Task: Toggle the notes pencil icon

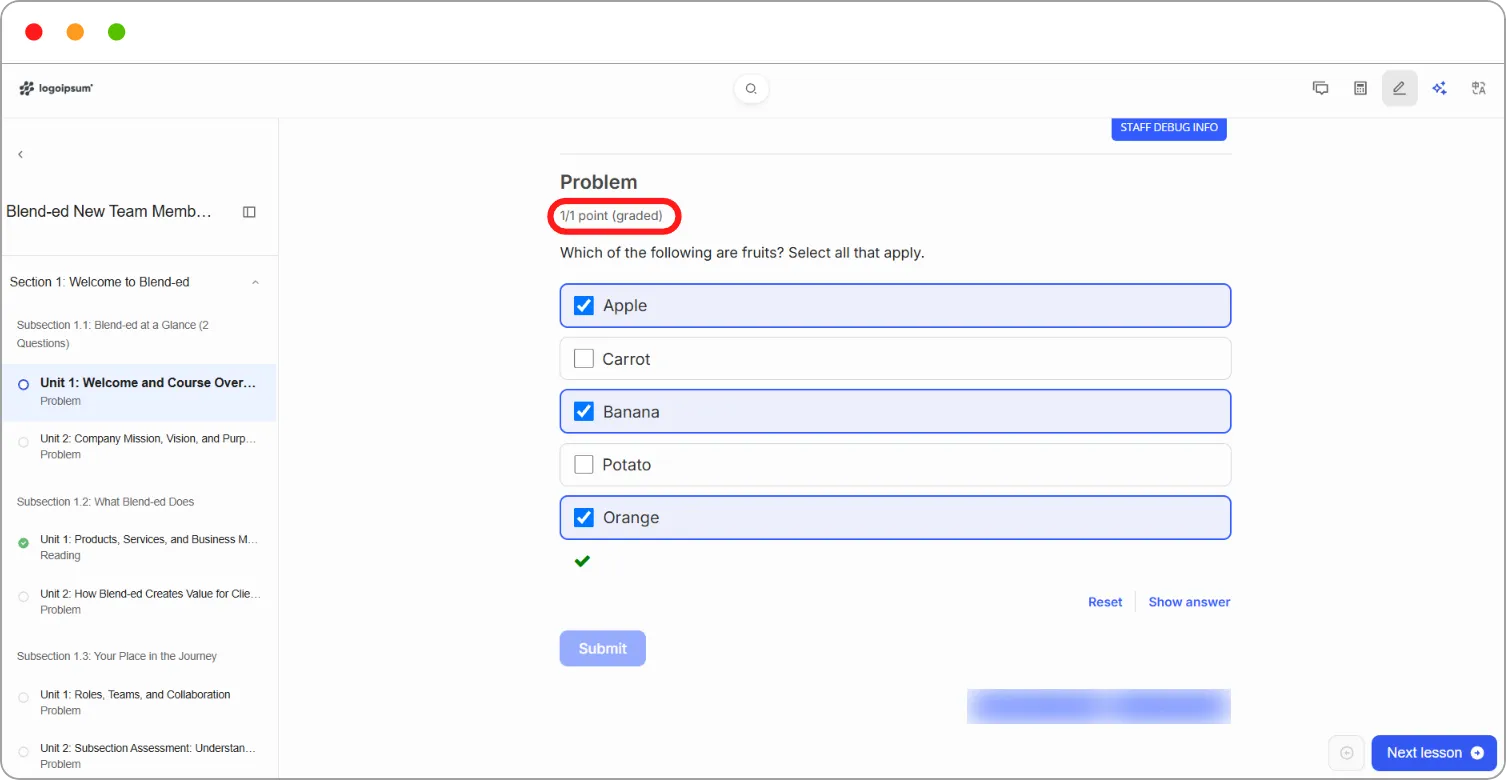Action: [x=1399, y=88]
